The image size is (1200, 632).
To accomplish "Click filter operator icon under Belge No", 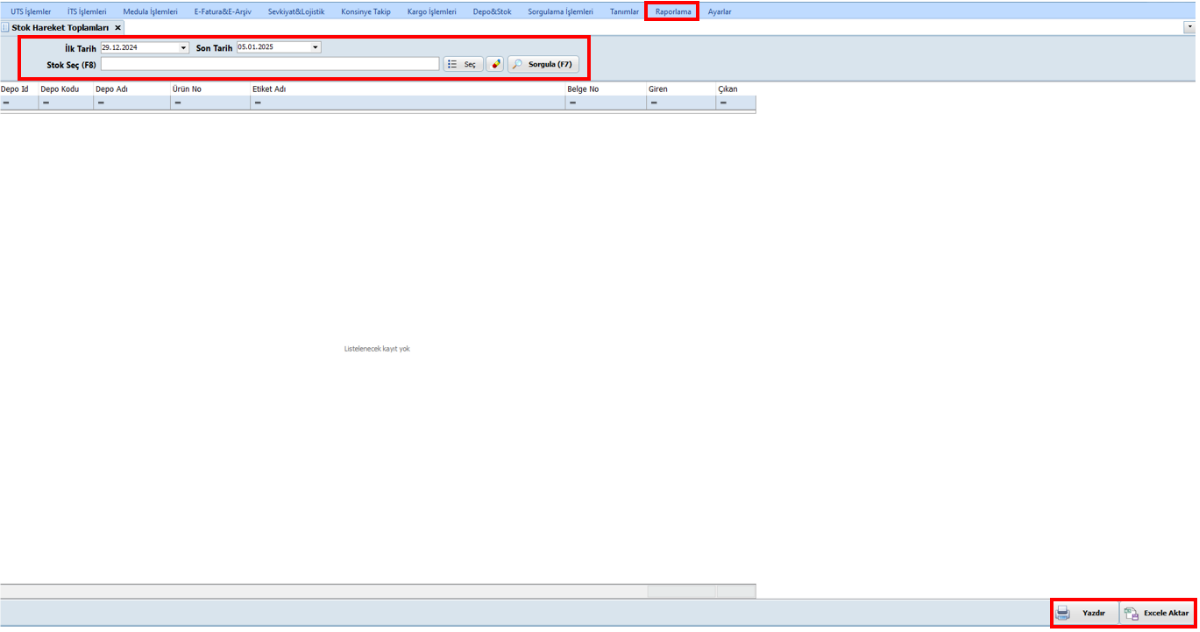I will pos(572,103).
